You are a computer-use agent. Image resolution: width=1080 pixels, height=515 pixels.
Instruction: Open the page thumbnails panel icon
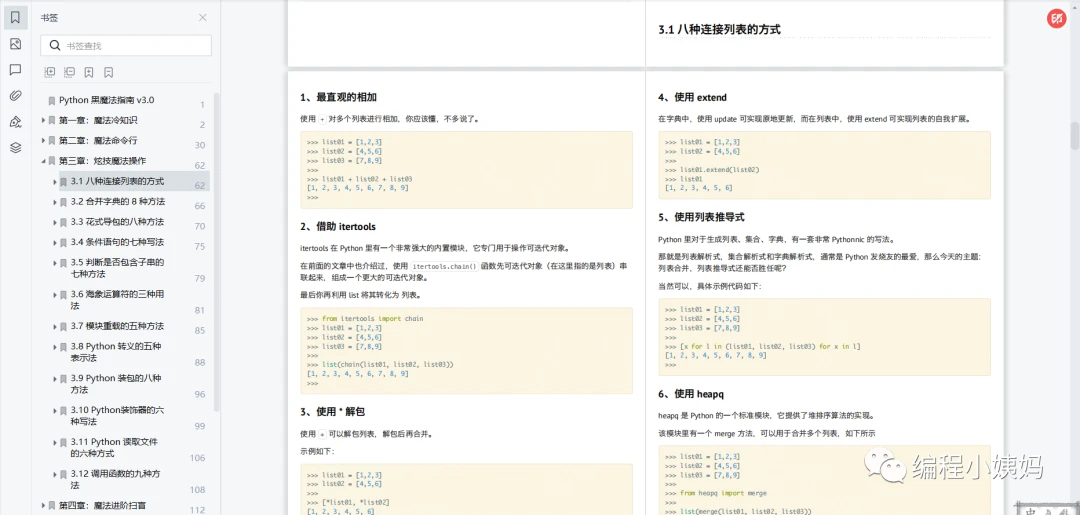coord(16,44)
